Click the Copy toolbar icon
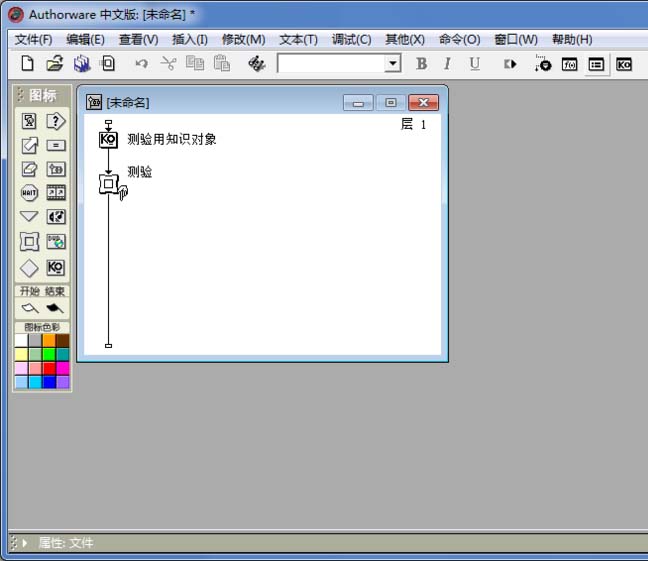 point(195,64)
